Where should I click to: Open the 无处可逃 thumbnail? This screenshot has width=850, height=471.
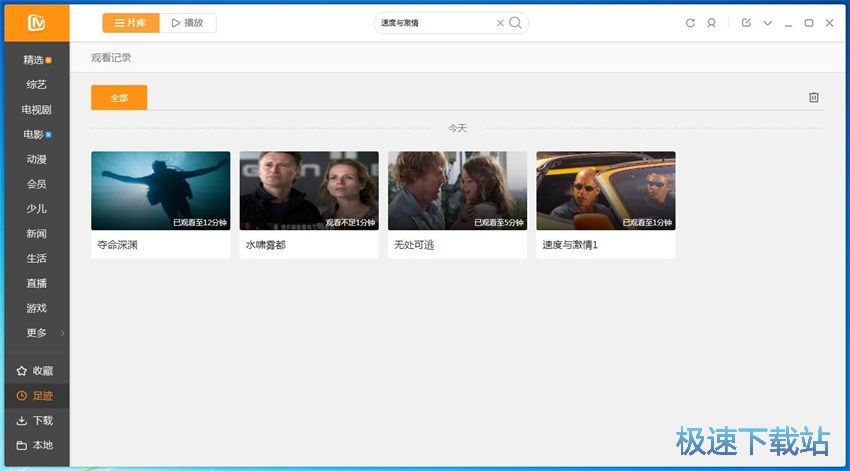pyautogui.click(x=458, y=191)
